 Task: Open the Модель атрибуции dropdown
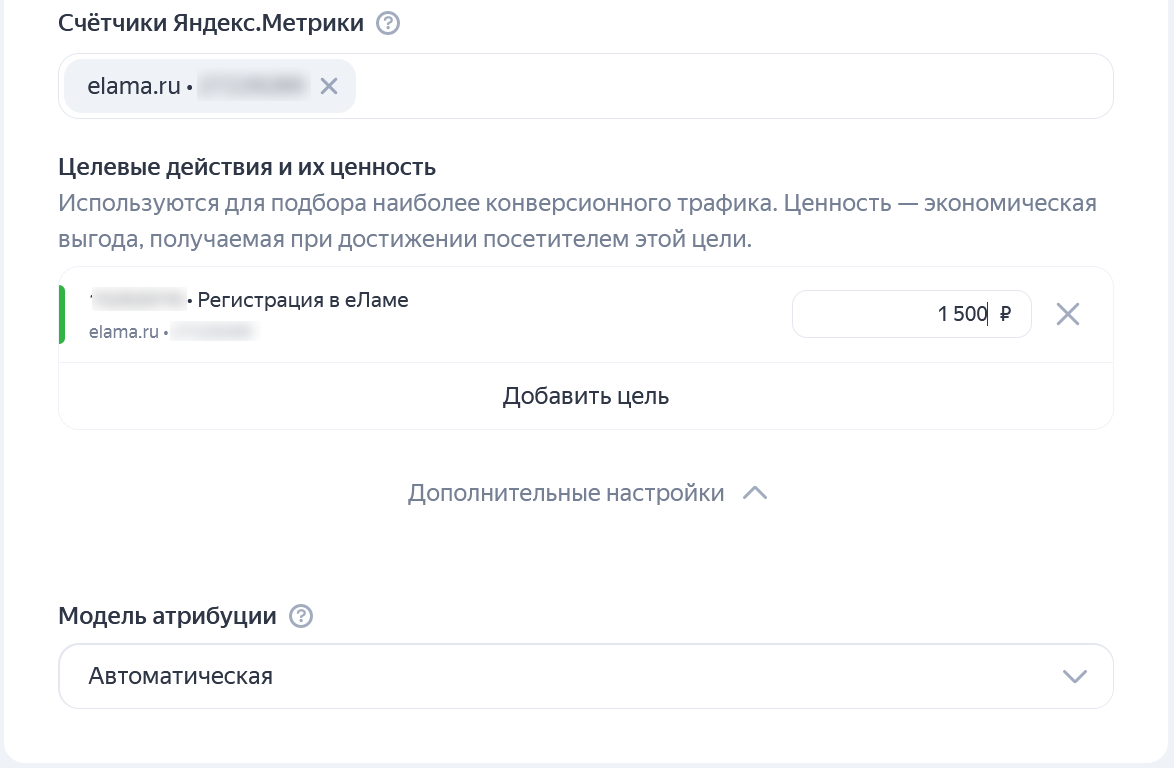[585, 676]
